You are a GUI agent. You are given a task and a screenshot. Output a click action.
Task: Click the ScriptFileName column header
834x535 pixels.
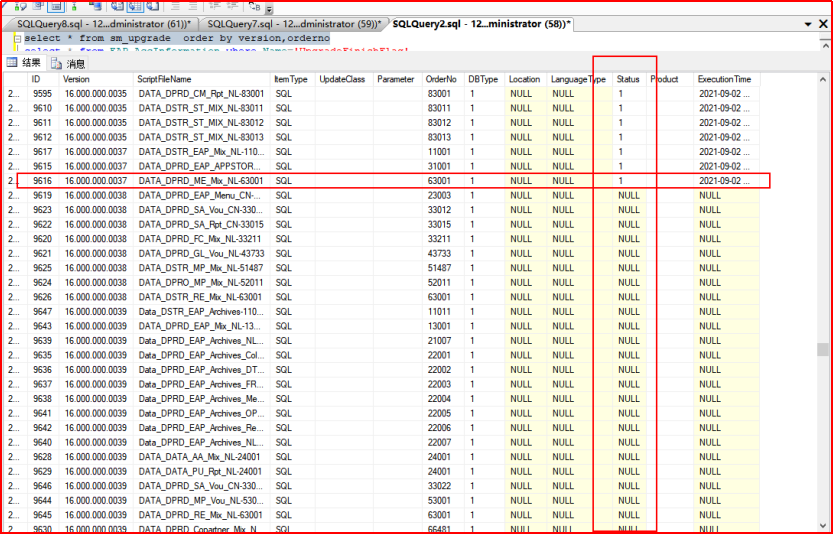pos(165,79)
